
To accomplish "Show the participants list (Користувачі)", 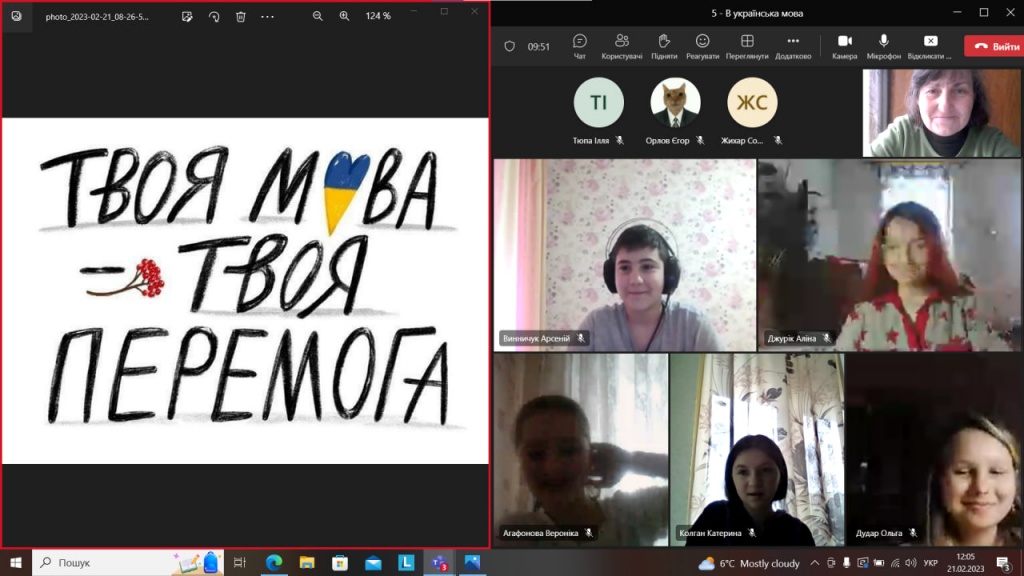I will [x=622, y=45].
